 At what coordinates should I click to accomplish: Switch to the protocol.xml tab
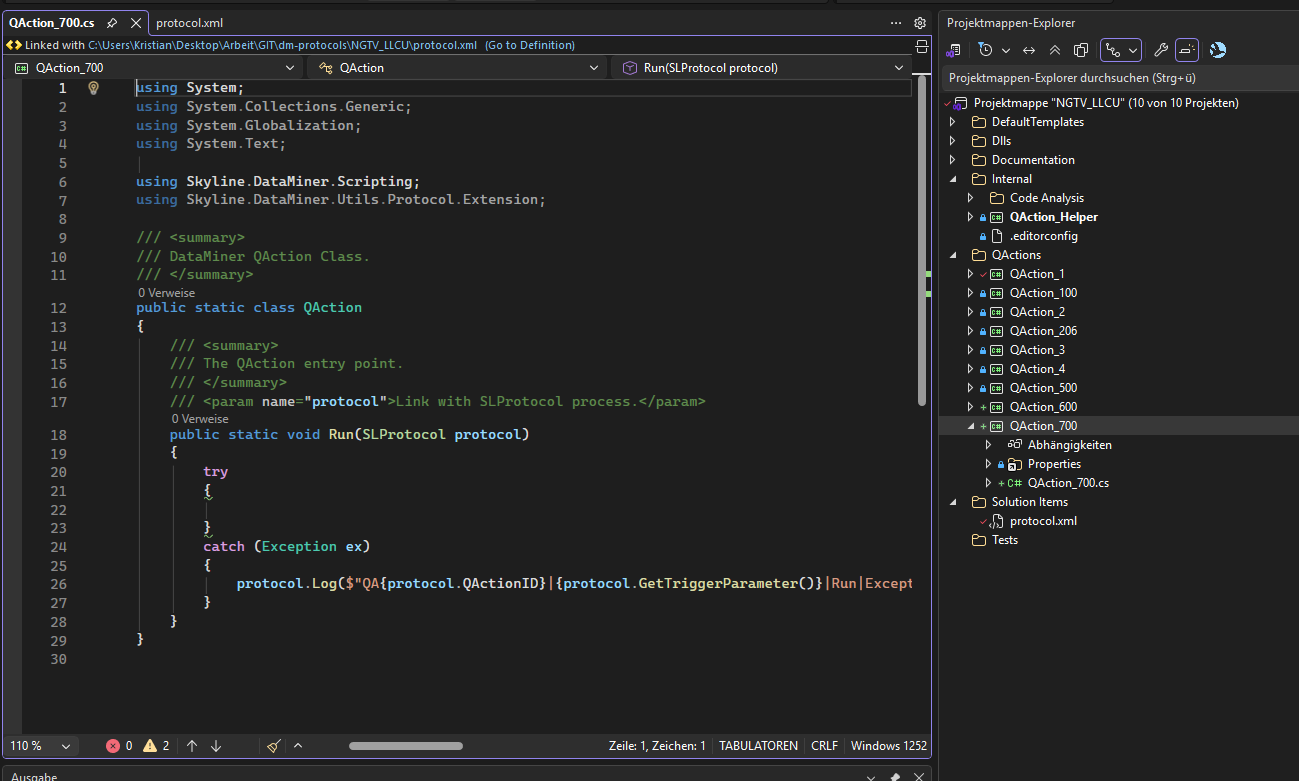(189, 23)
